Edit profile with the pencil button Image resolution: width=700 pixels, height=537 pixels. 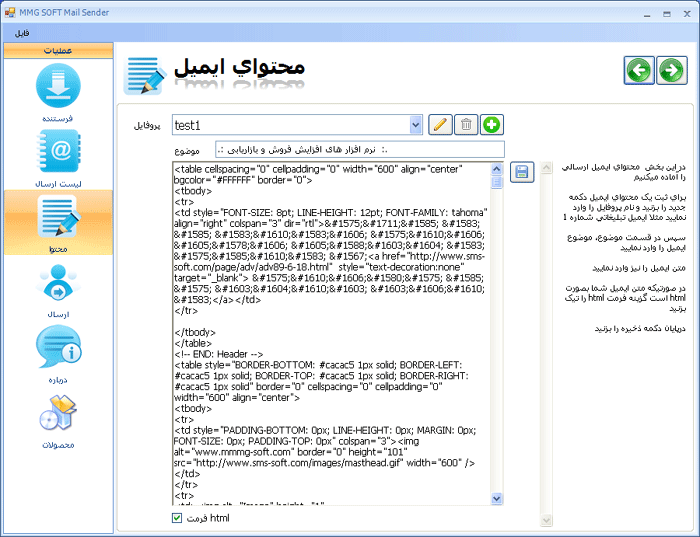tap(440, 125)
